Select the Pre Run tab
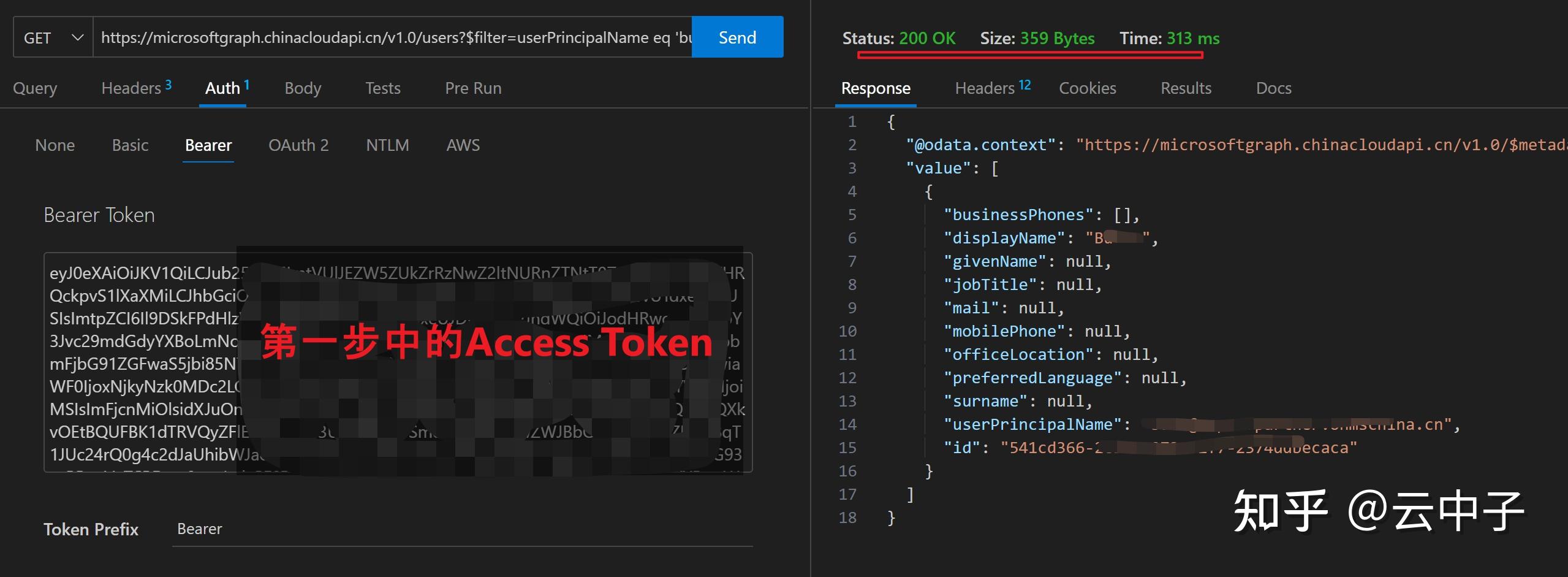 click(472, 88)
